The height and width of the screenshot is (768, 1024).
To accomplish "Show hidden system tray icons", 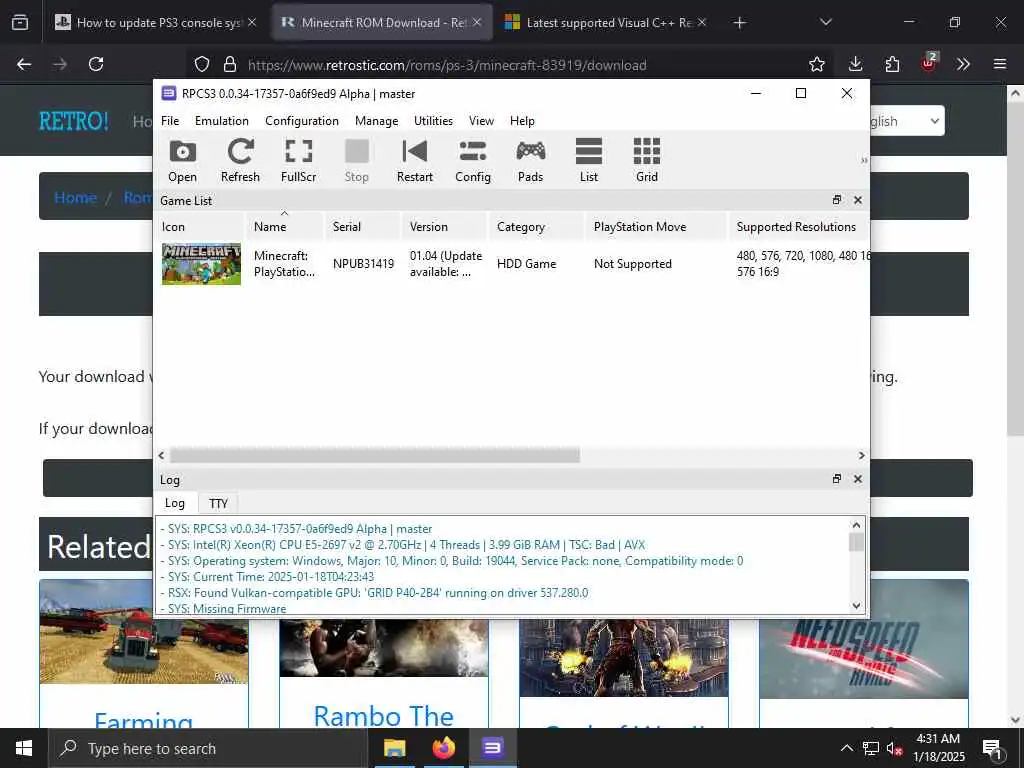I will 846,748.
